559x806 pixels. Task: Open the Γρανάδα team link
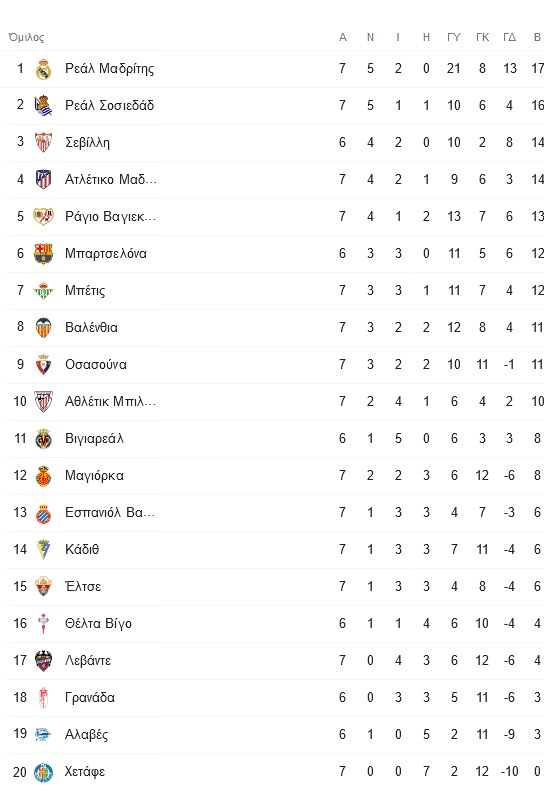tap(89, 698)
